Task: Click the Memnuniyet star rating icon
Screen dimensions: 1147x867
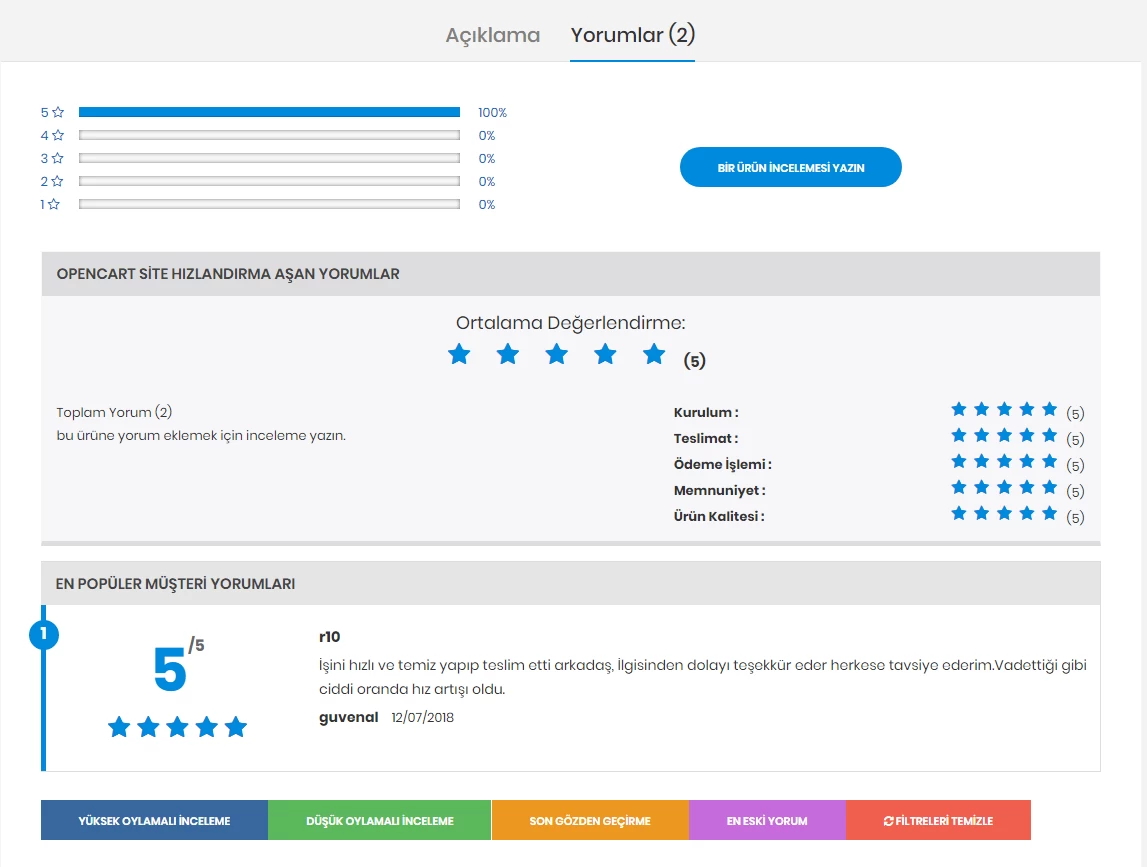Action: click(x=1002, y=487)
